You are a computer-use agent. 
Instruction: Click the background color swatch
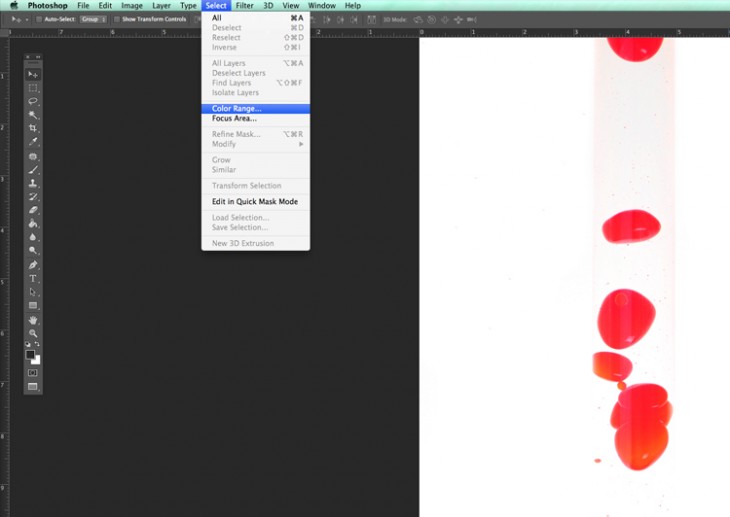(x=37, y=361)
